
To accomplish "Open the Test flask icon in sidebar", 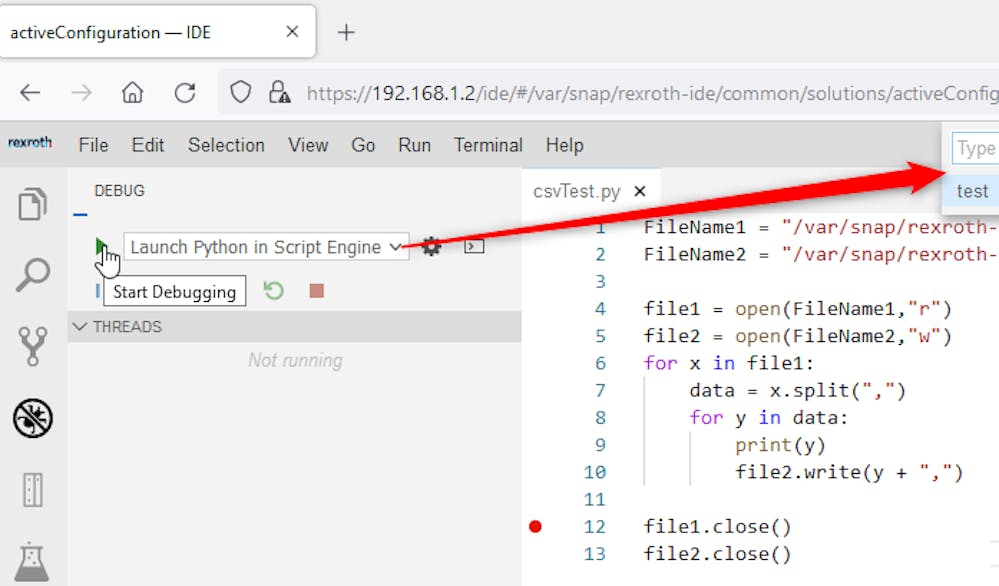I will (33, 561).
